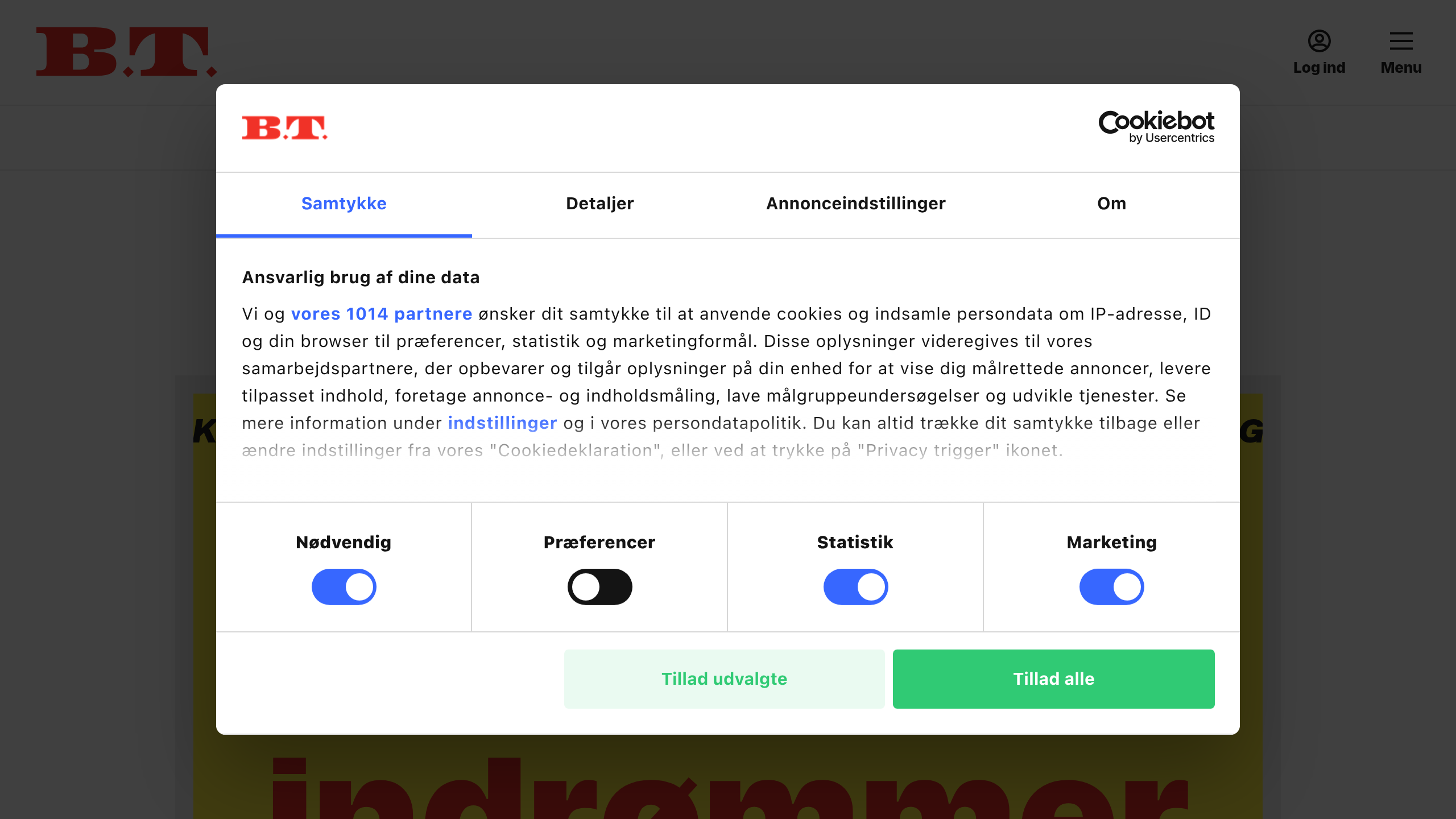Open the hamburger Menu icon
1456x819 pixels.
tap(1401, 41)
